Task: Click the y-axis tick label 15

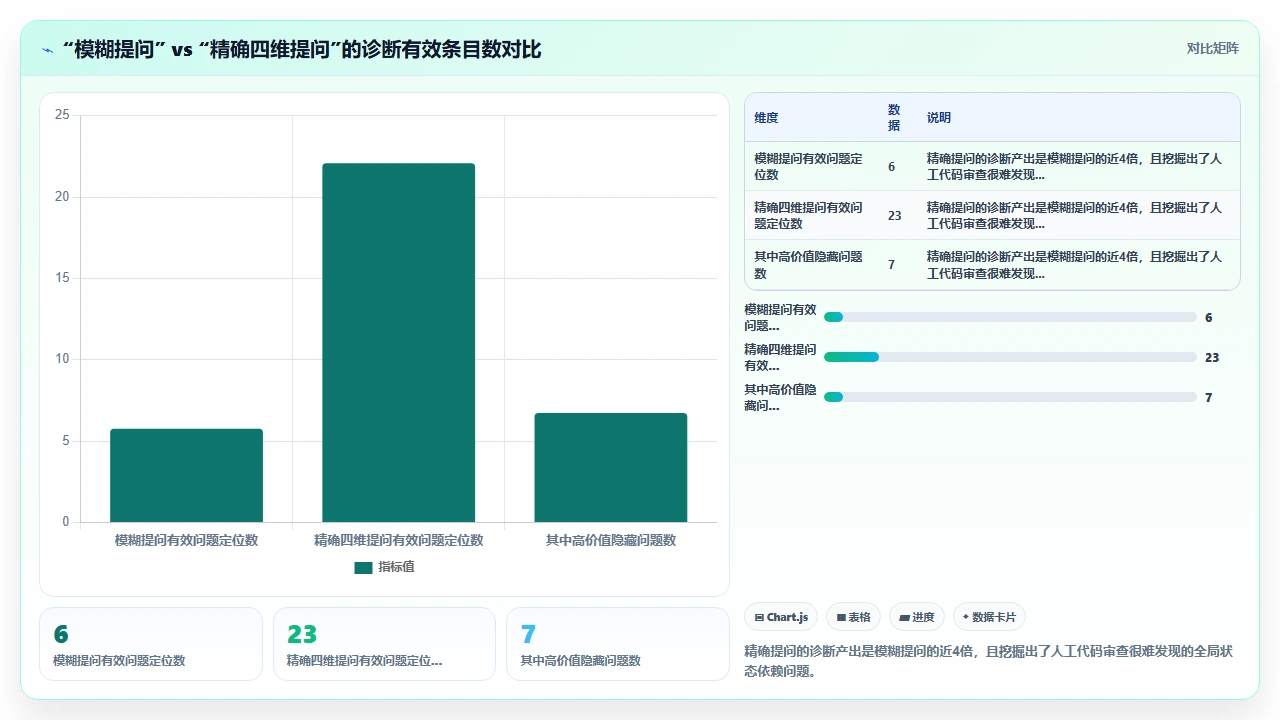Action: [62, 278]
